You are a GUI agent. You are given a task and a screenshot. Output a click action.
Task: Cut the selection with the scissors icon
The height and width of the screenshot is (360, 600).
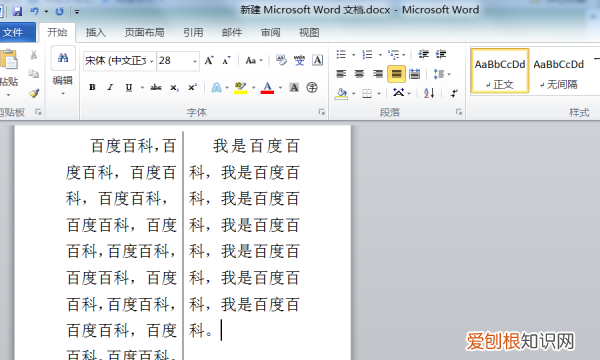pos(34,55)
